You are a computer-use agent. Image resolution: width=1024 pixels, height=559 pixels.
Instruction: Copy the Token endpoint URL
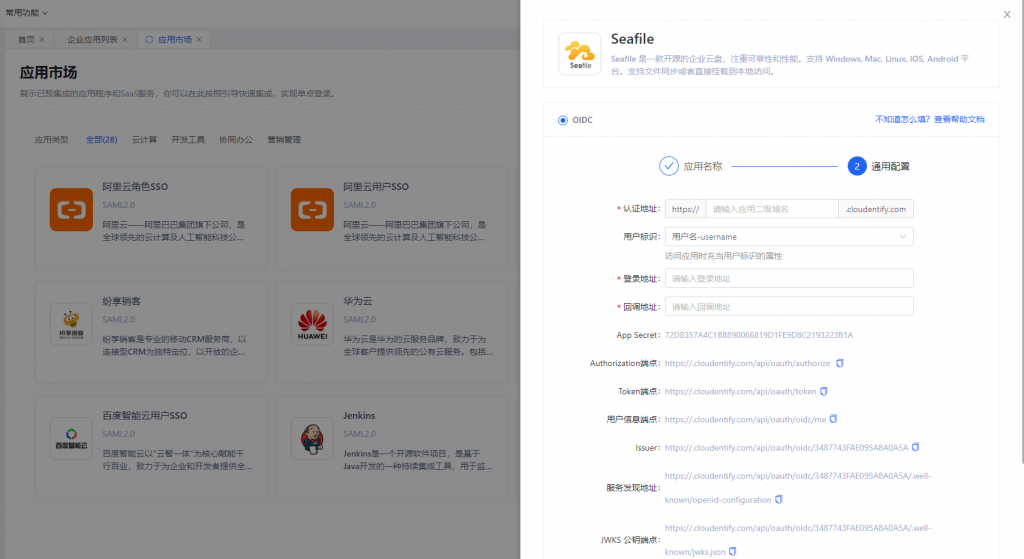824,391
